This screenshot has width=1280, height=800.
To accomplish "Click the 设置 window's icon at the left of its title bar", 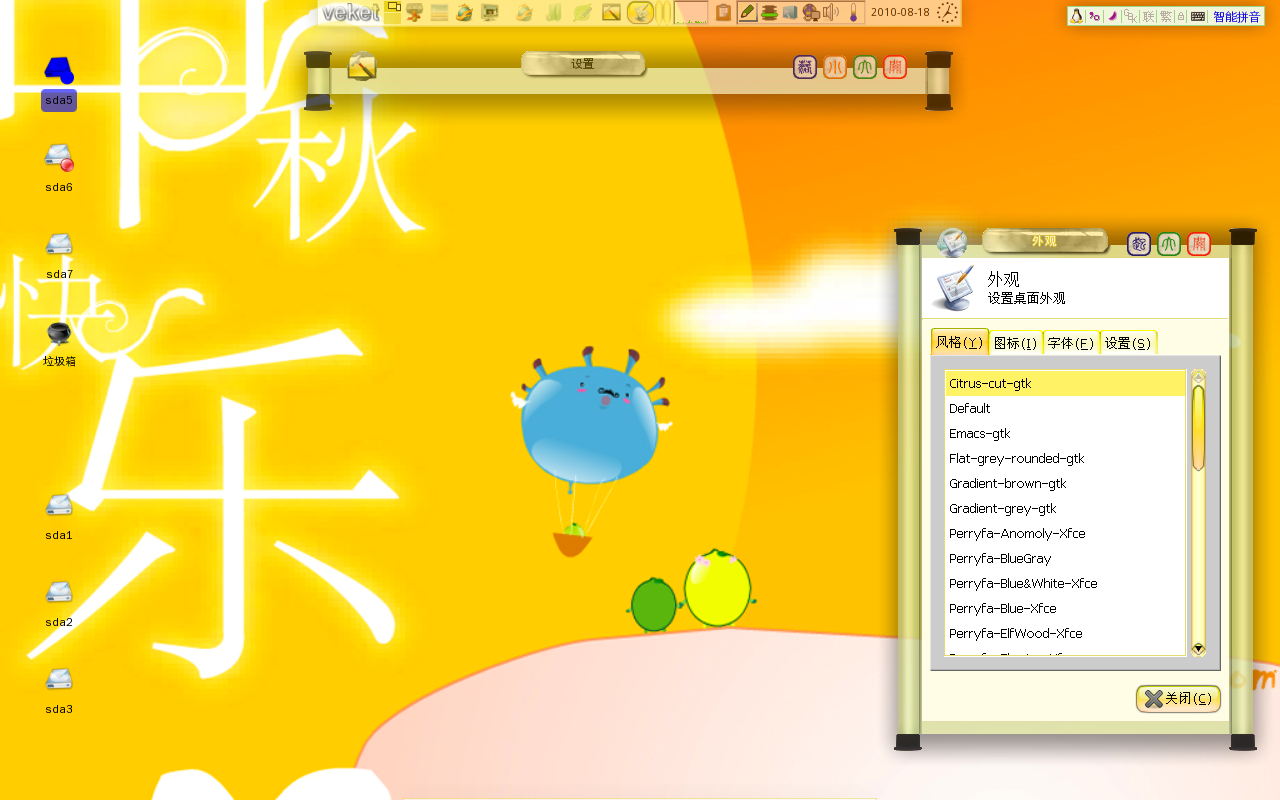I will tap(361, 66).
